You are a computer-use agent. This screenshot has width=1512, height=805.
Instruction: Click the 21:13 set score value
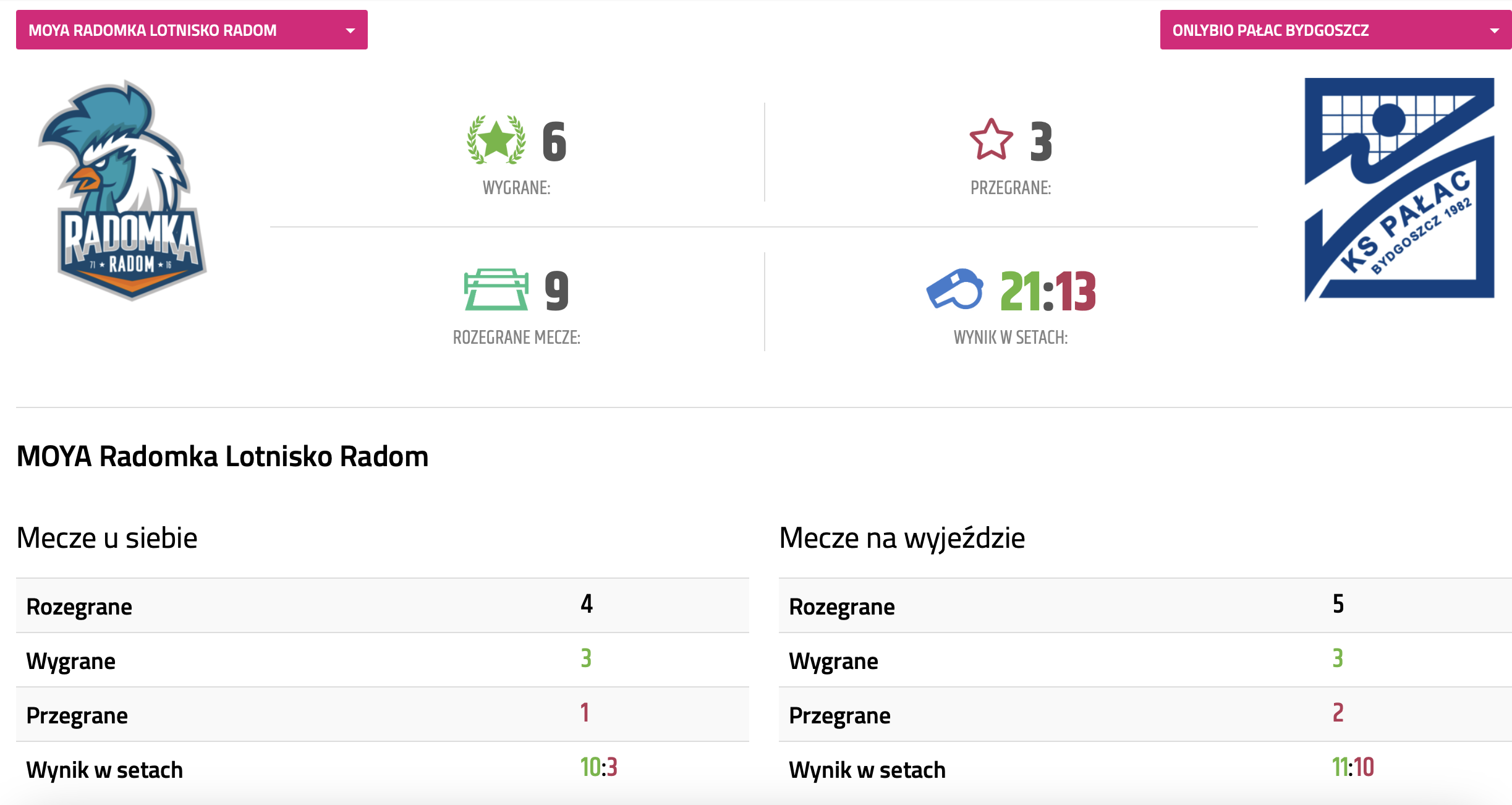coord(1048,291)
